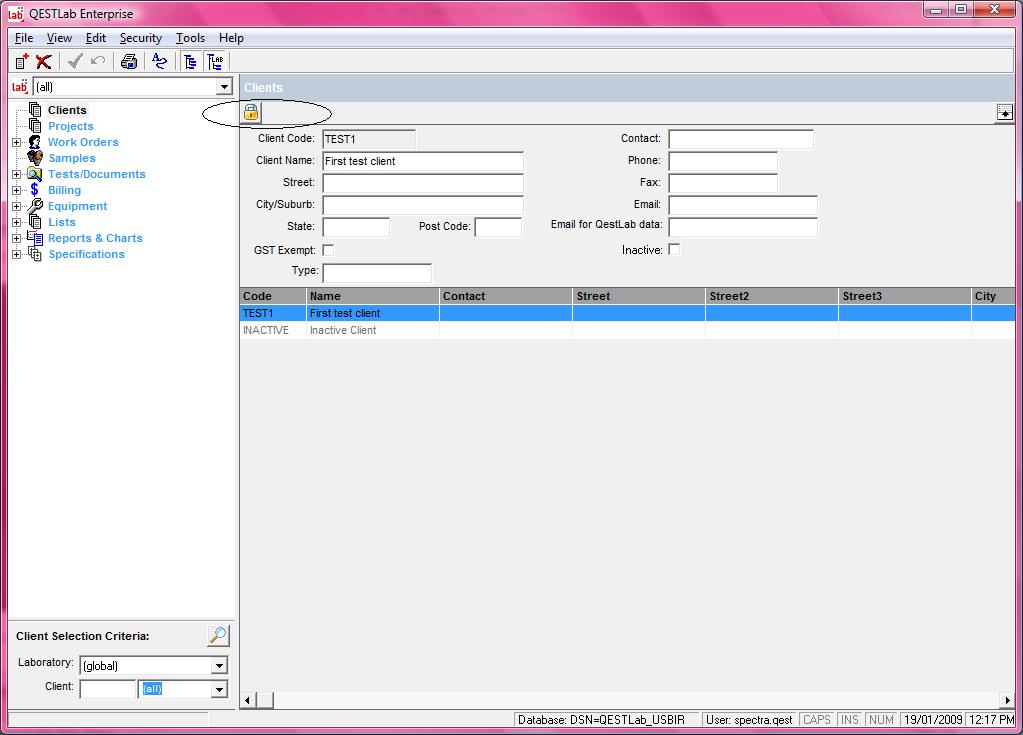This screenshot has height=735, width=1023.
Task: Click the magnifier search icon
Action: tap(218, 636)
